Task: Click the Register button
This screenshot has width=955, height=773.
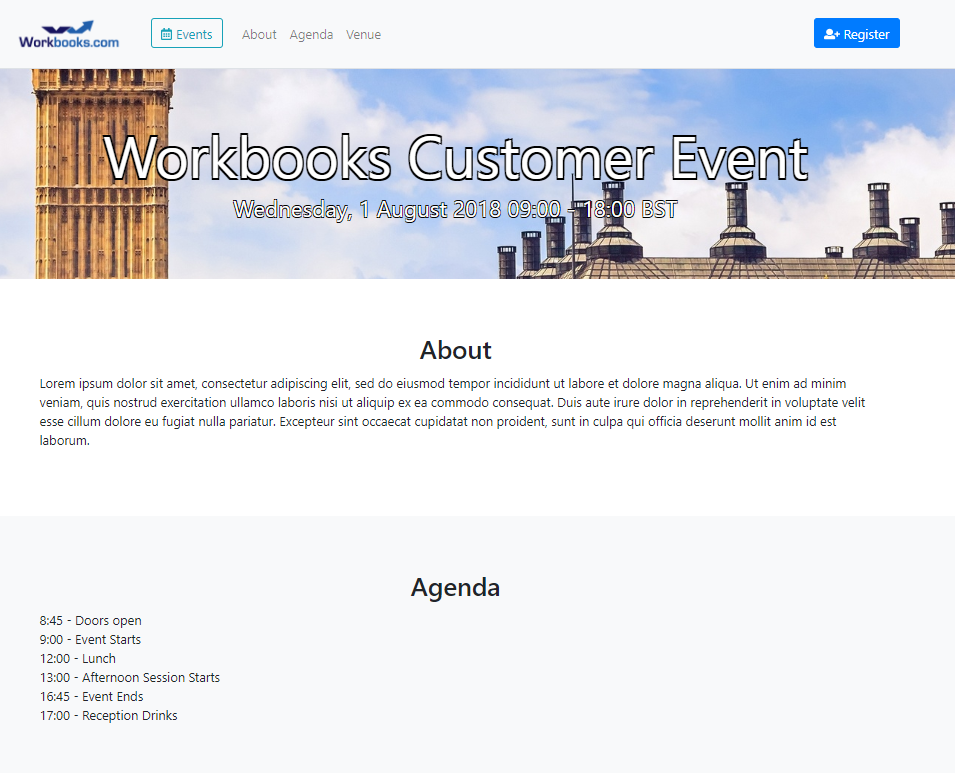Action: 856,34
